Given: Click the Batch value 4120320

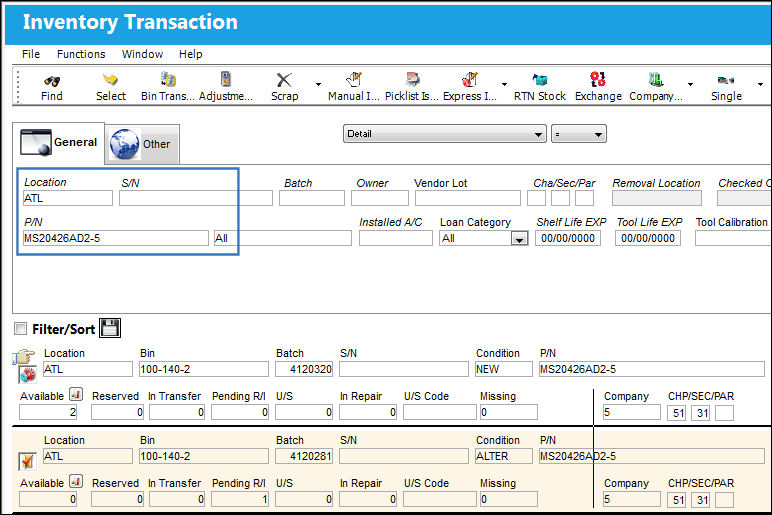Looking at the screenshot, I should tap(304, 369).
